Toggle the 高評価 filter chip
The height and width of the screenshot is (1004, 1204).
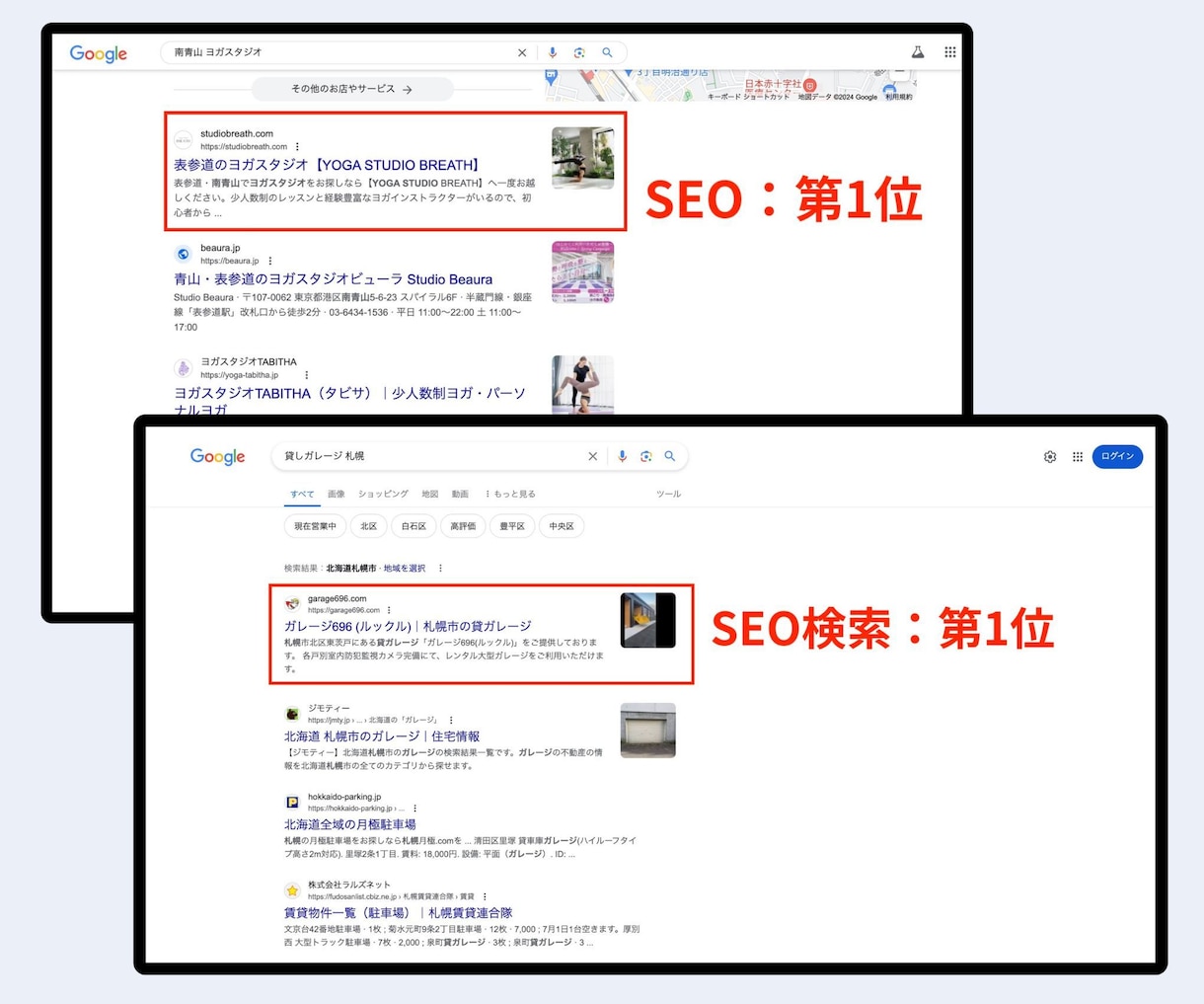(463, 526)
